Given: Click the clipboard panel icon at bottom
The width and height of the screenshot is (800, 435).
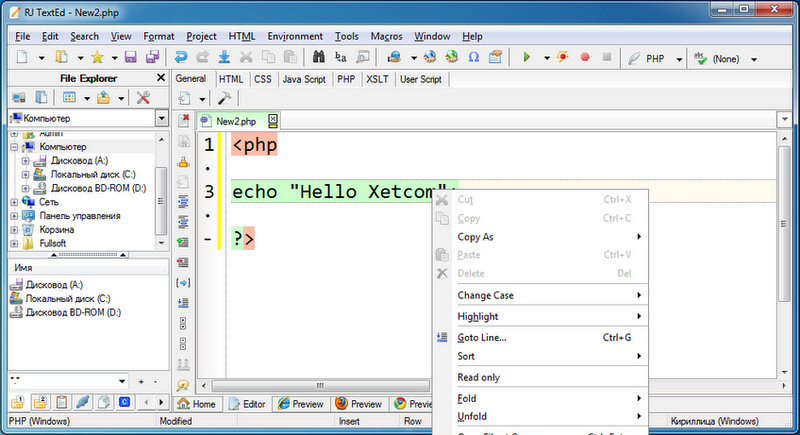Looking at the screenshot, I should pos(62,402).
